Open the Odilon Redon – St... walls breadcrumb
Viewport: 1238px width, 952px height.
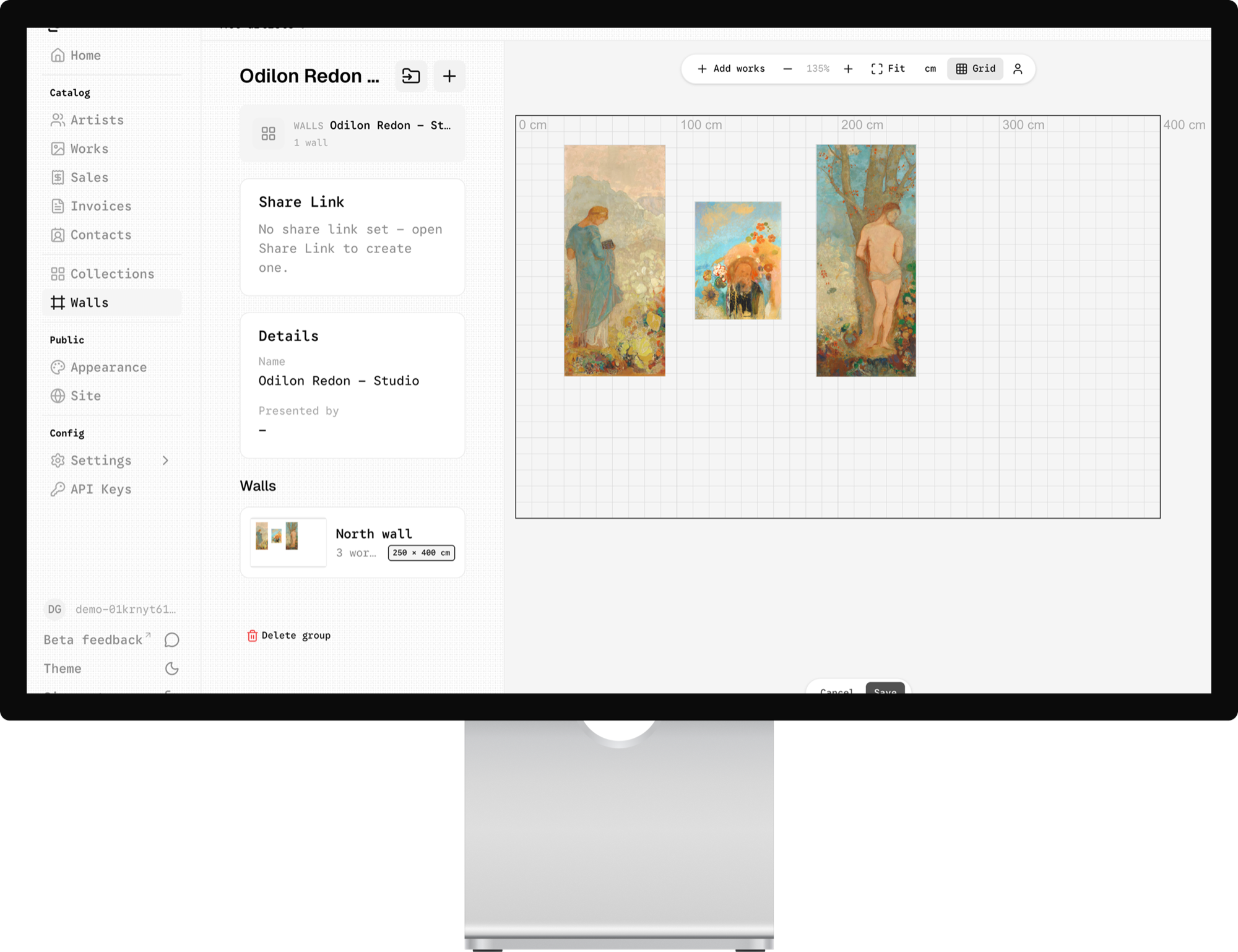pyautogui.click(x=352, y=133)
